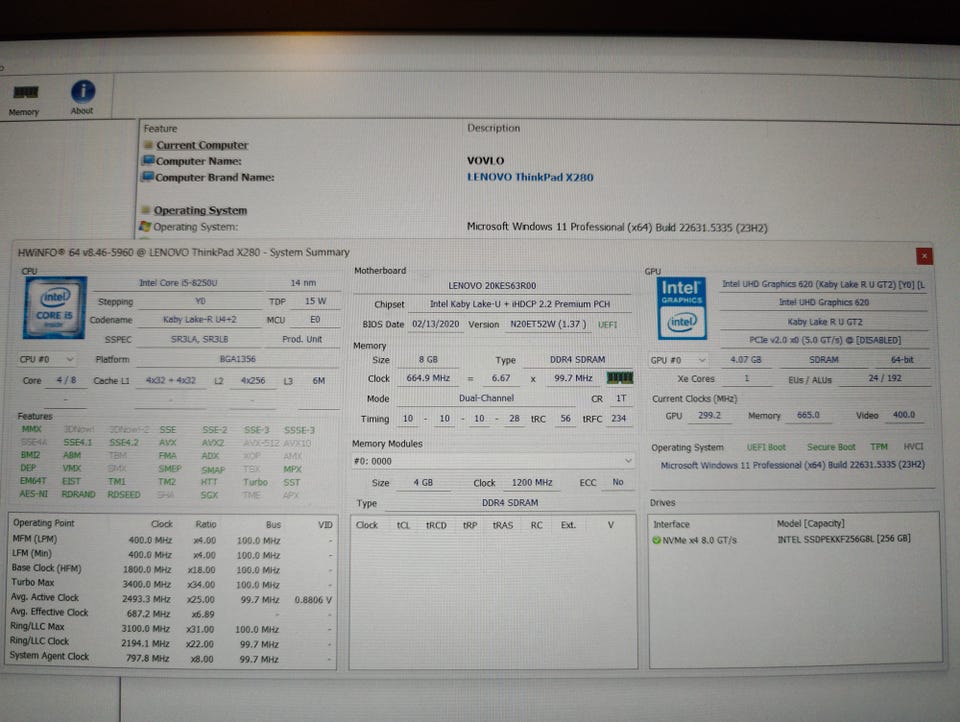
Task: Click the memory module chip icon
Action: coord(620,378)
